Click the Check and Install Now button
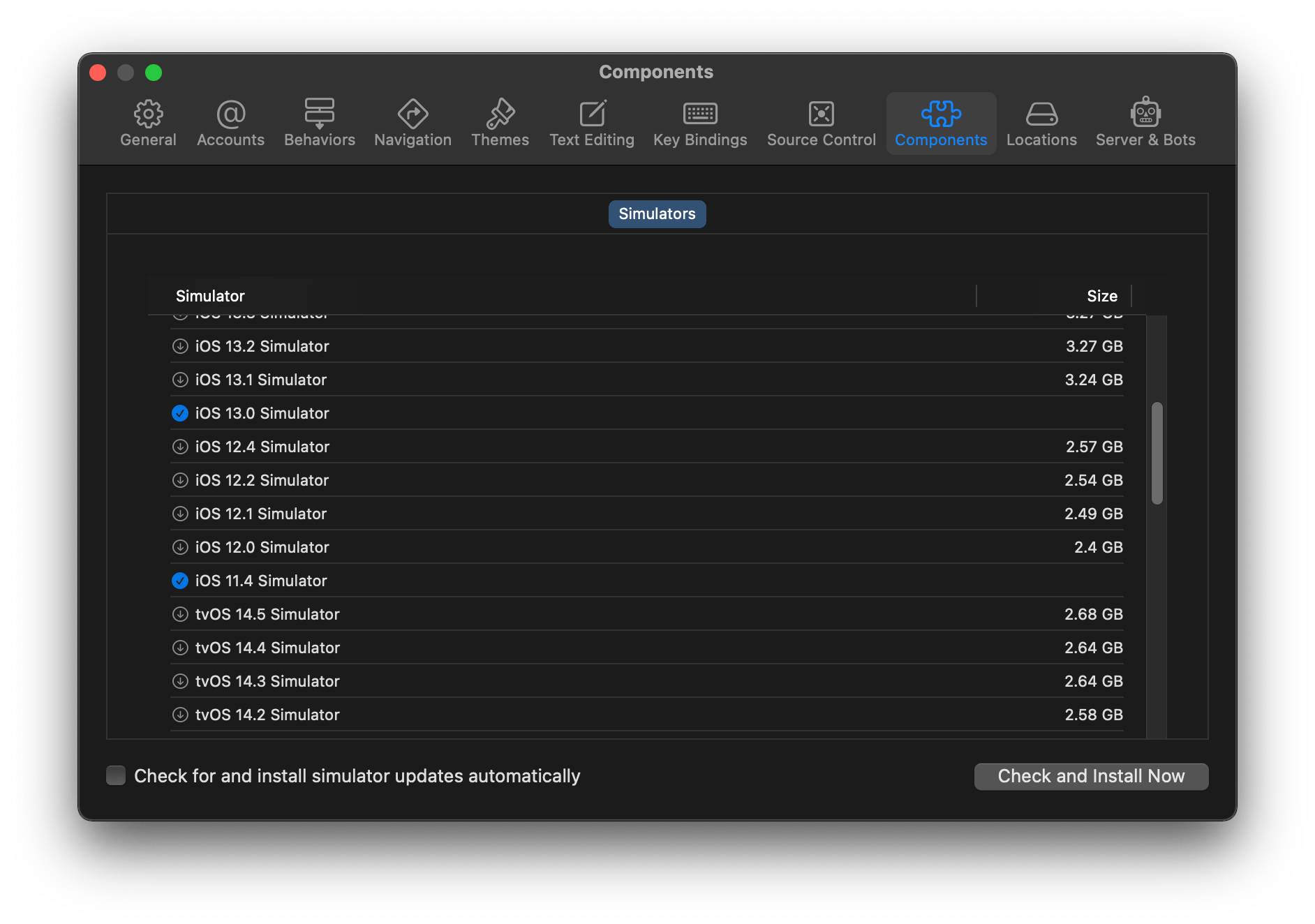Image resolution: width=1315 pixels, height=924 pixels. pos(1091,776)
